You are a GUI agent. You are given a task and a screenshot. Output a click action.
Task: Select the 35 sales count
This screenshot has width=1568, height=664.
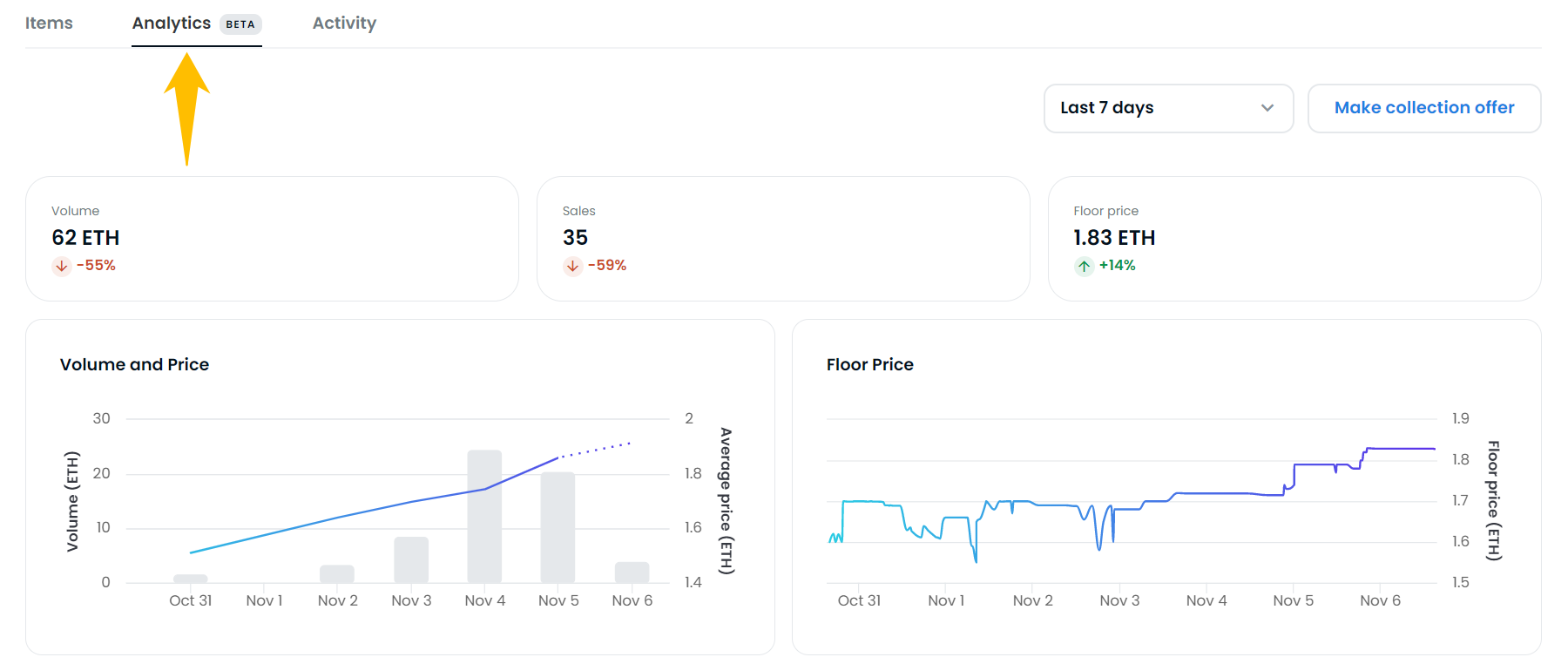point(575,238)
